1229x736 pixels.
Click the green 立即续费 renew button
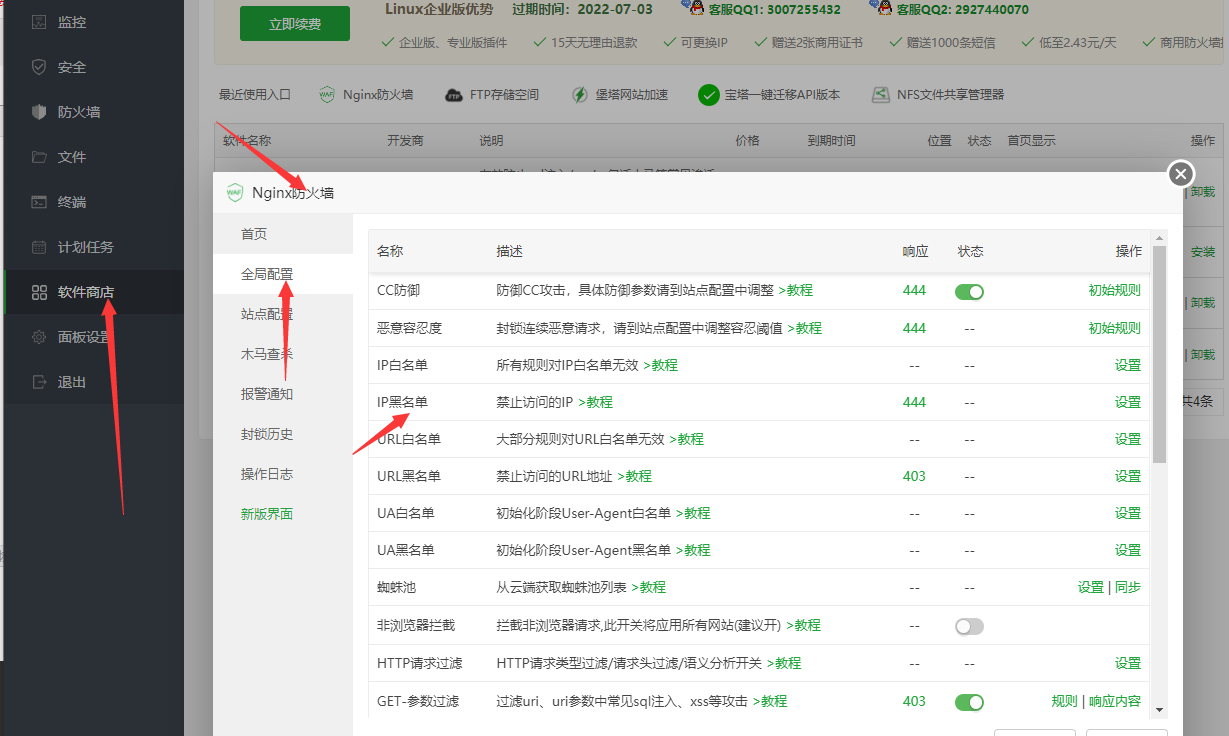pos(295,24)
